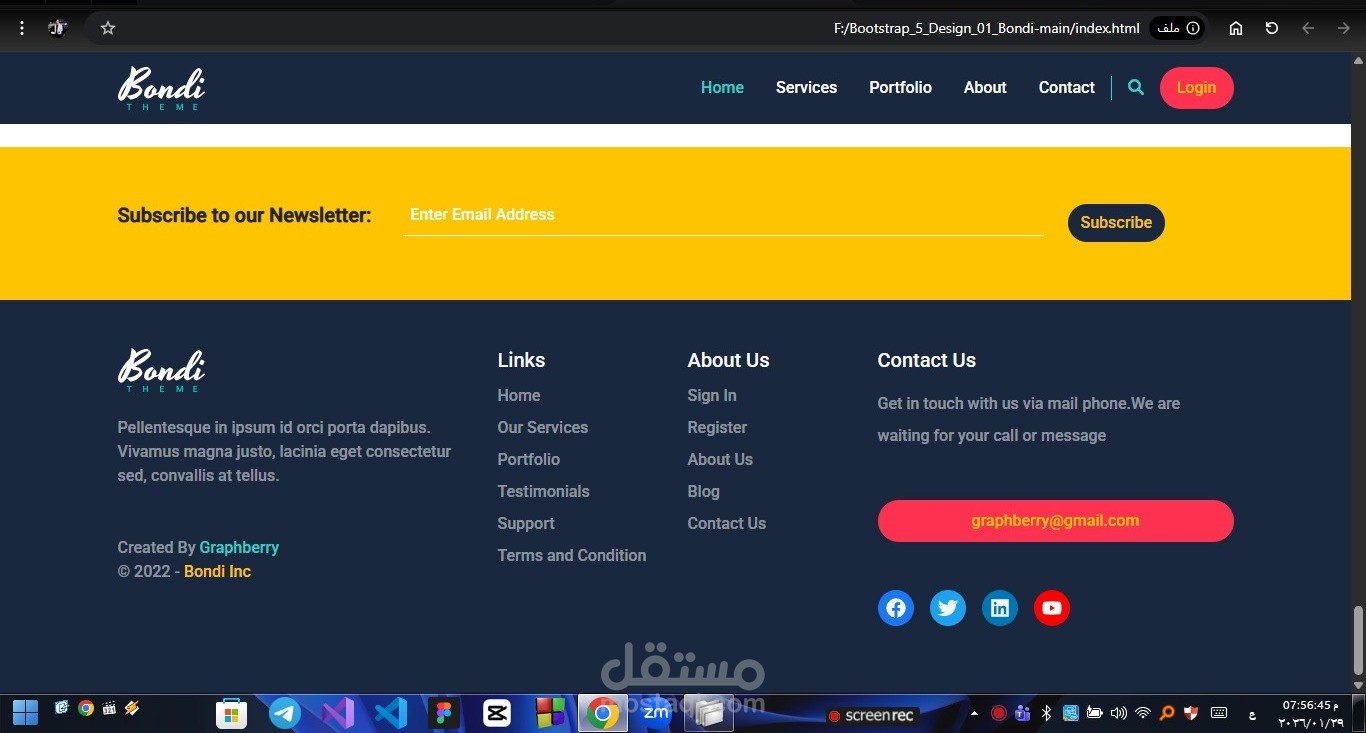Open footer Contact Us link
This screenshot has width=1366, height=733.
[727, 524]
